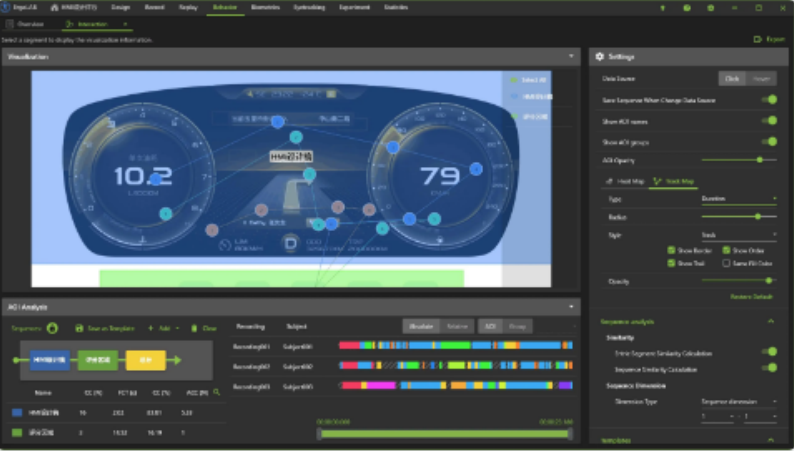Click the Save as Template icon
This screenshot has width=794, height=451.
tap(77, 327)
